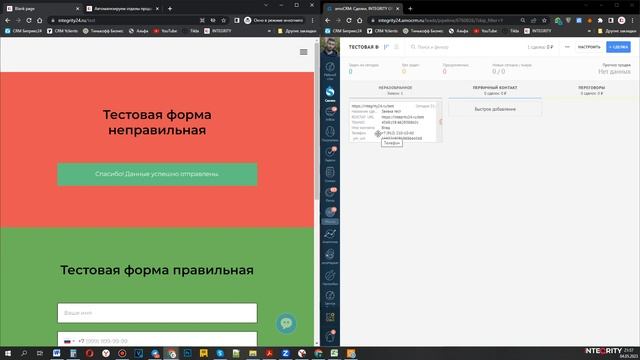Switch to the second tab in the left browser
Viewport: 640px width, 360px height.
pos(122,8)
